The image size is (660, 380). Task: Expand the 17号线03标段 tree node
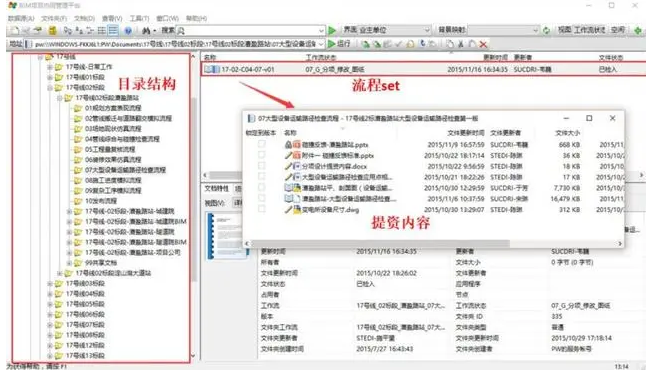[50, 284]
